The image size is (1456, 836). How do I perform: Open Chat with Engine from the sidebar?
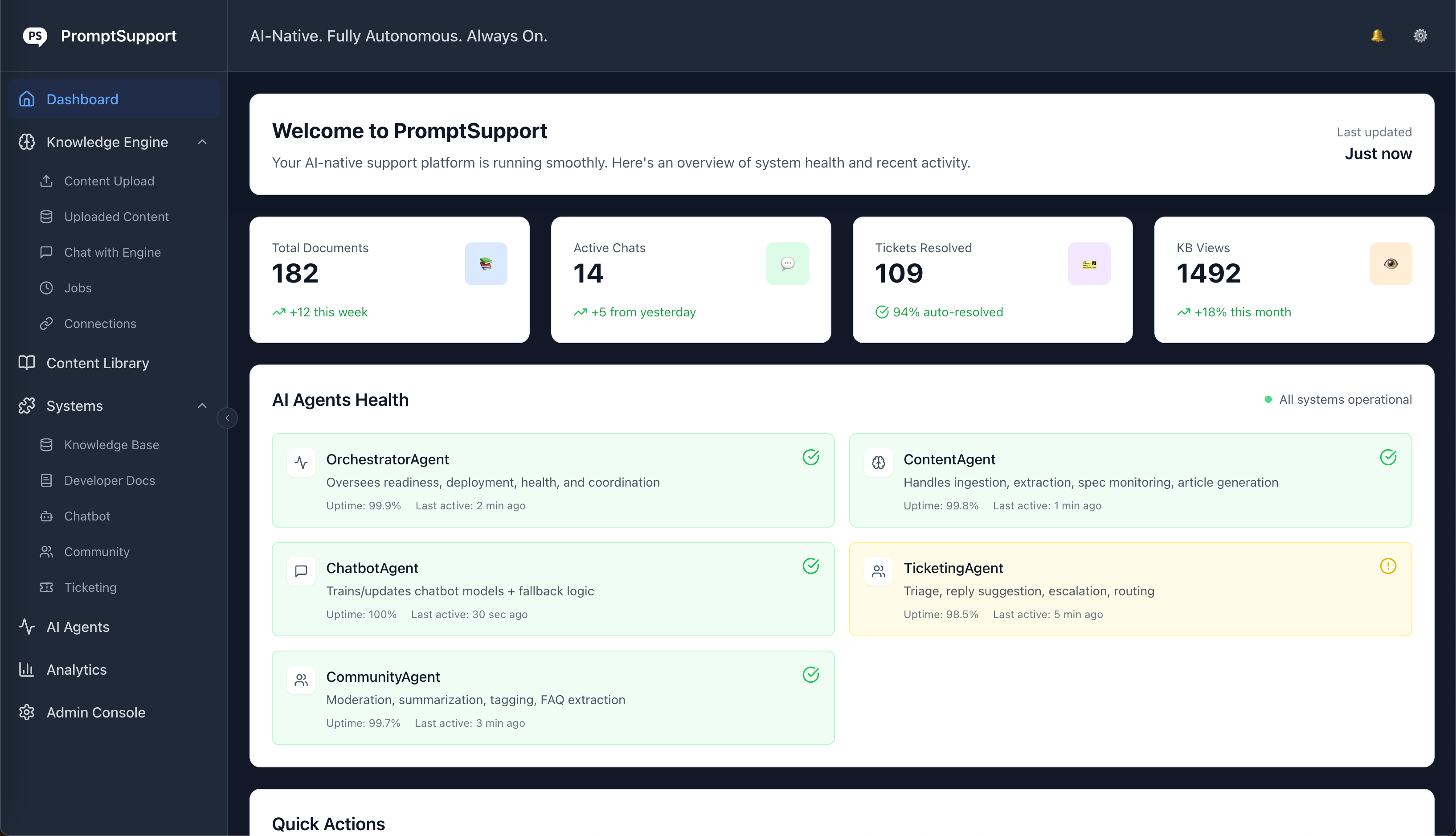112,252
